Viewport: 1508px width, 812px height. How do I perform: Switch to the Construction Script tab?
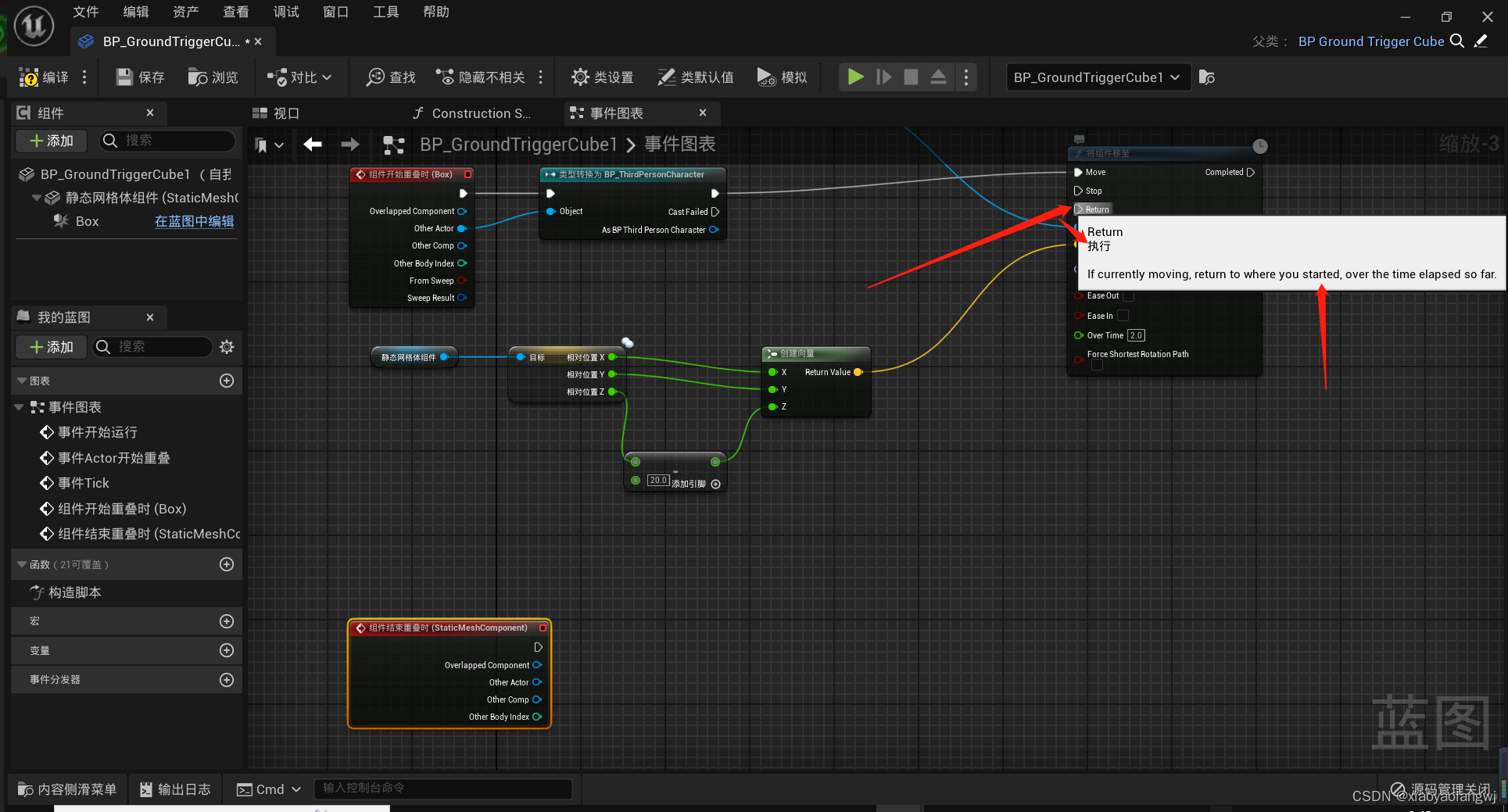click(472, 113)
